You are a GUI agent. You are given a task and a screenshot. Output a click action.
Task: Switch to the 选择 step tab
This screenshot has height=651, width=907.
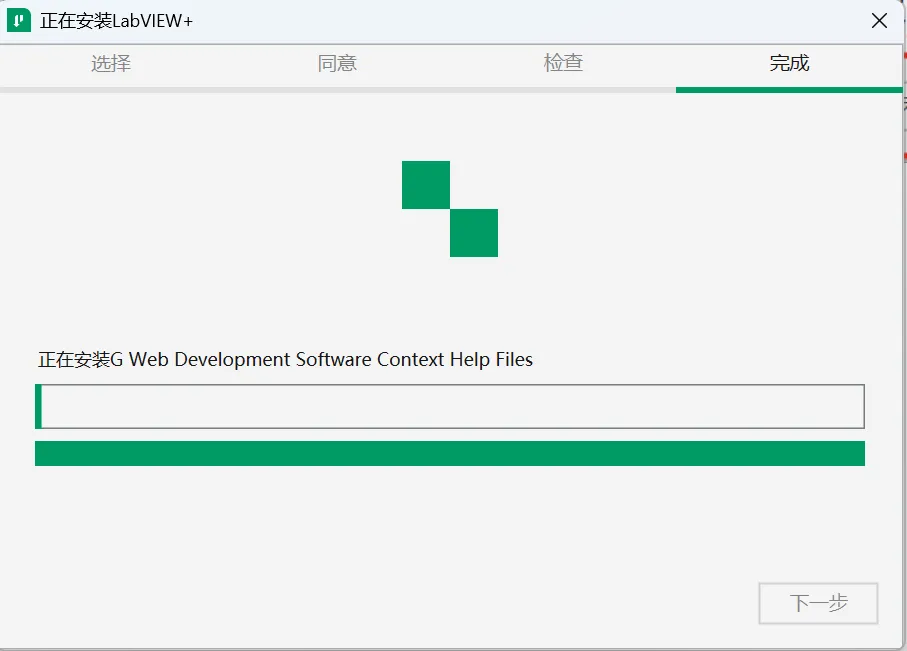tap(111, 63)
